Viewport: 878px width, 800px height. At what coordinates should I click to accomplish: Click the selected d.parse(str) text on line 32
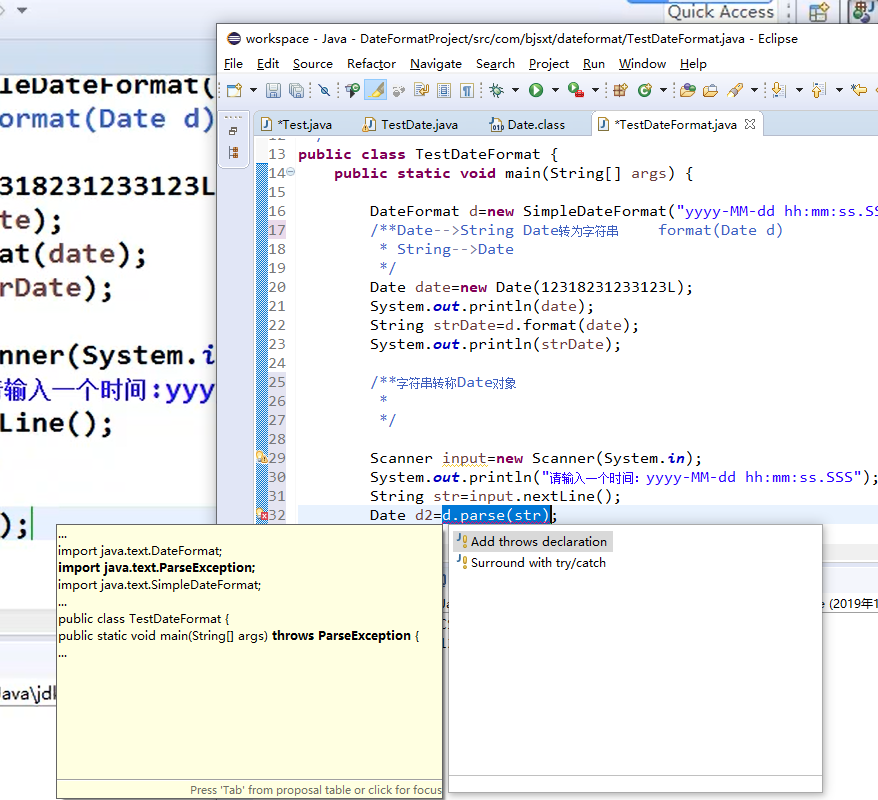[496, 515]
